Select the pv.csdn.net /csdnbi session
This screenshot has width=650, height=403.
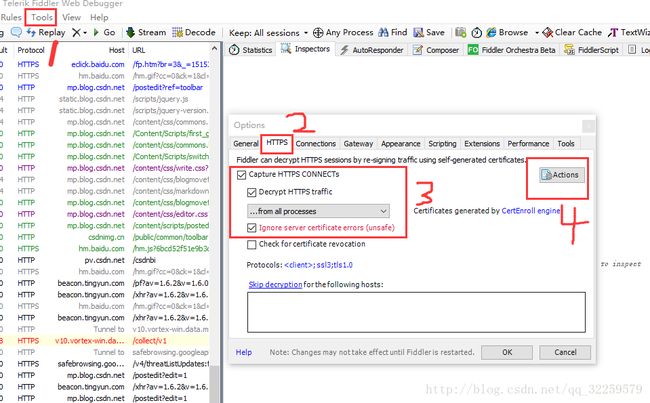tap(104, 260)
